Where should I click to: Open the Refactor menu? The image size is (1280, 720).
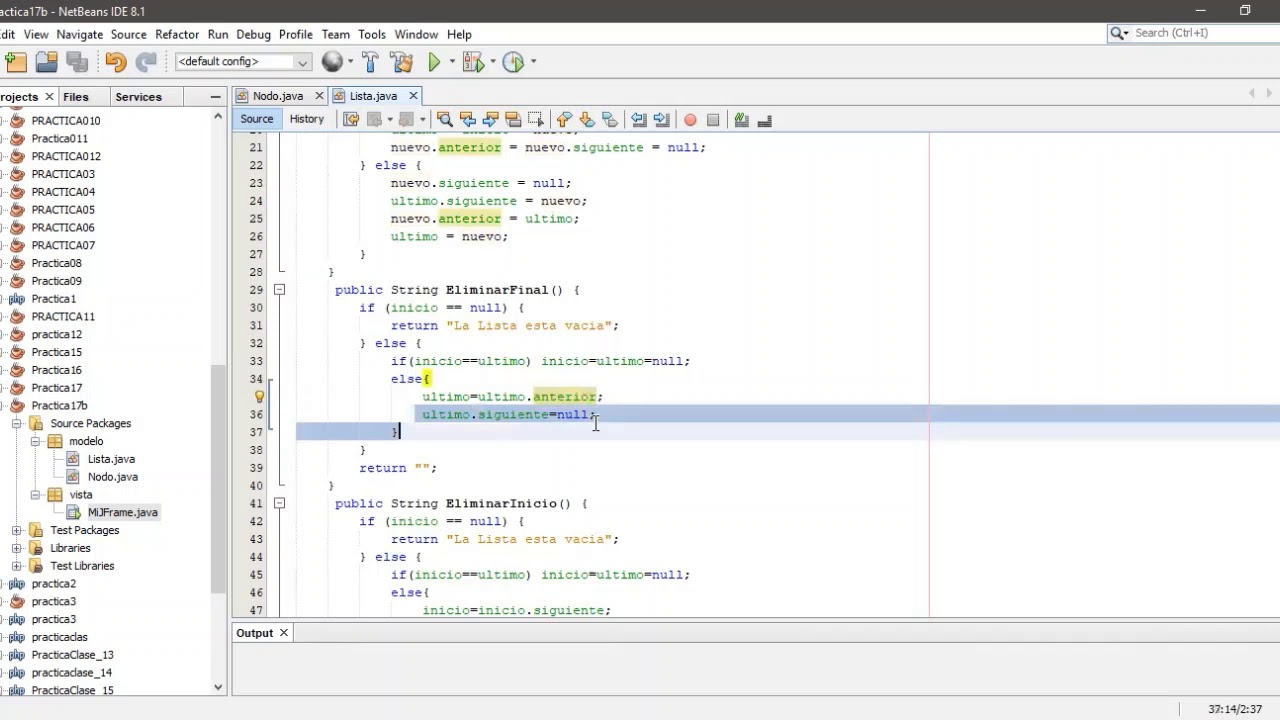point(177,34)
